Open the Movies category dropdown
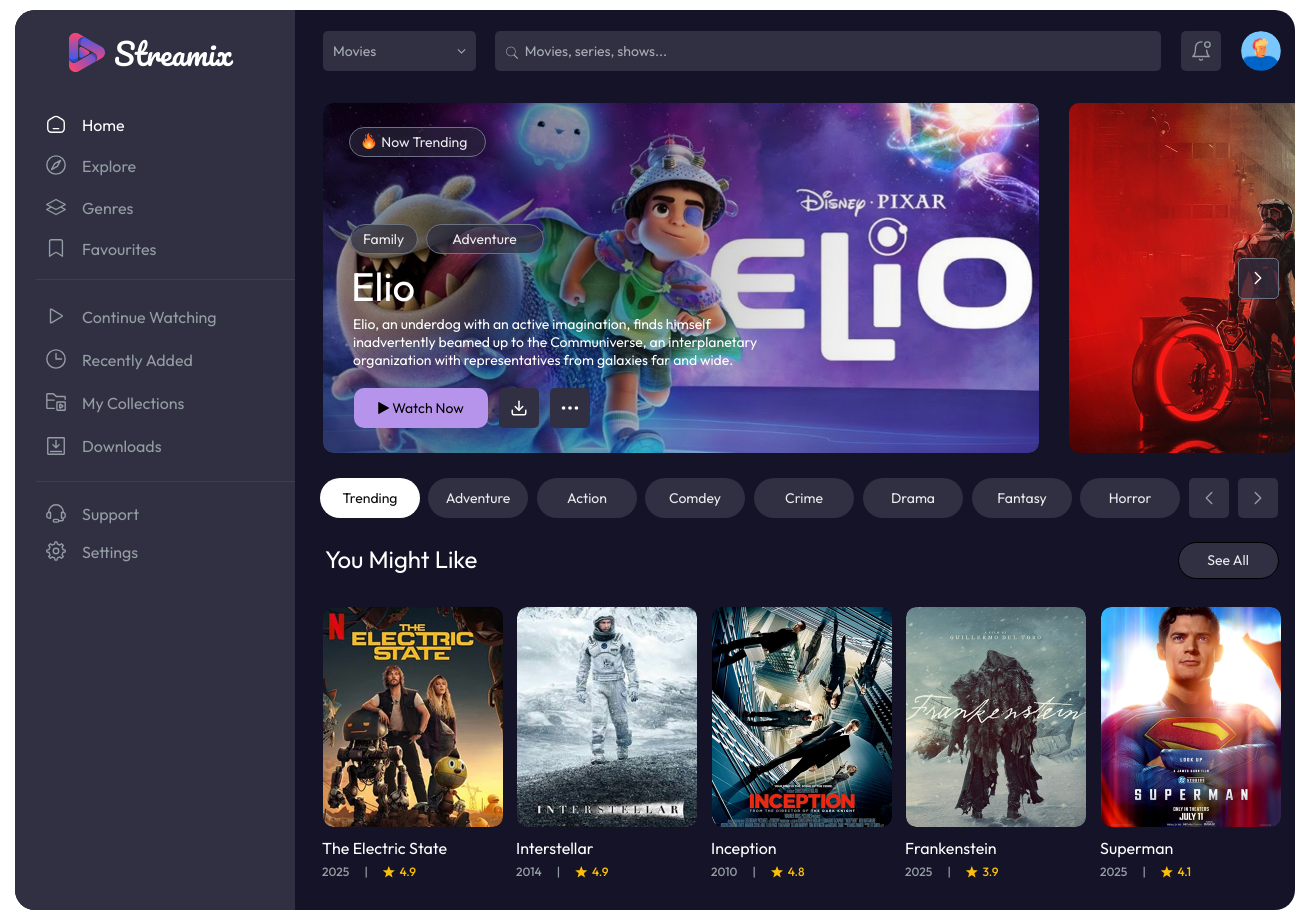The width and height of the screenshot is (1310, 920). pyautogui.click(x=399, y=50)
